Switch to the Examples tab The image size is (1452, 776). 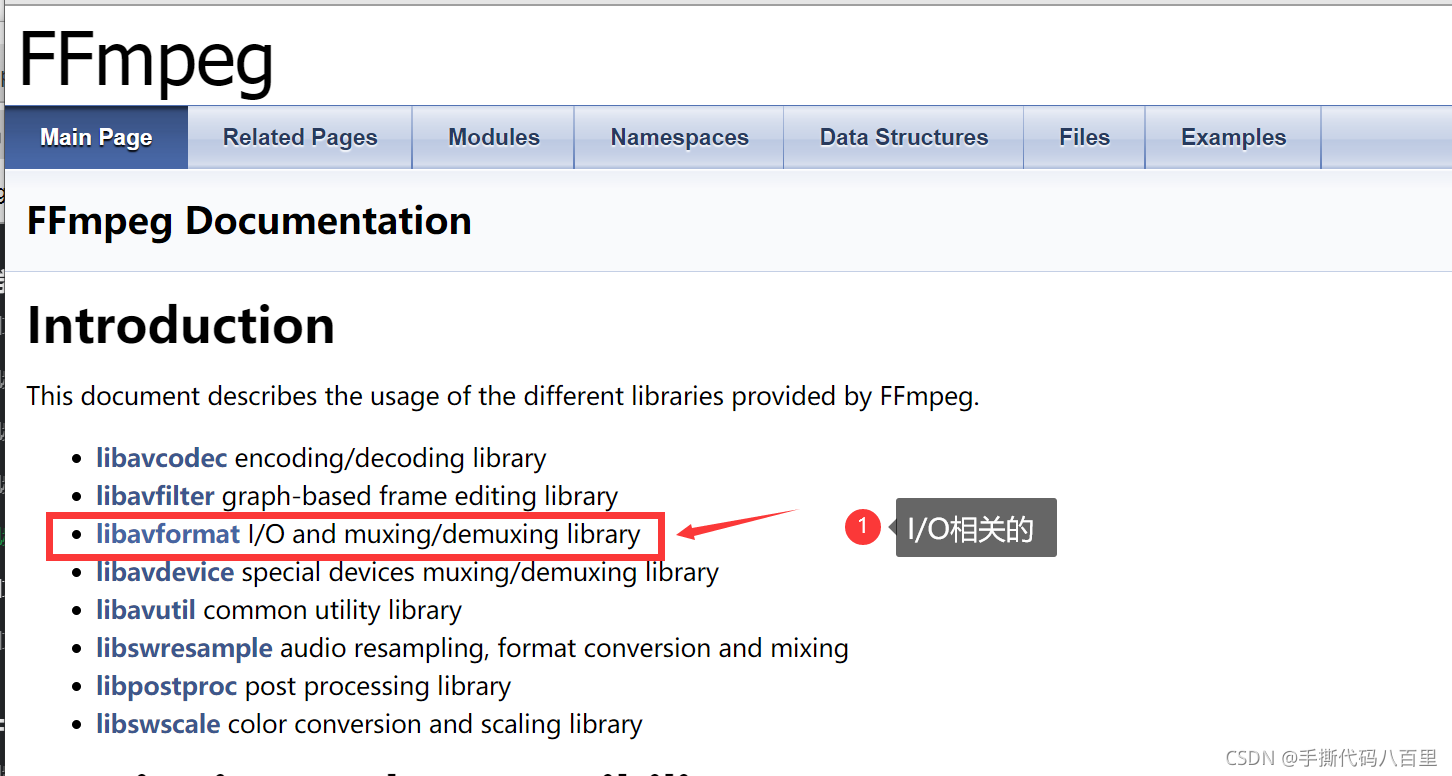[1233, 137]
